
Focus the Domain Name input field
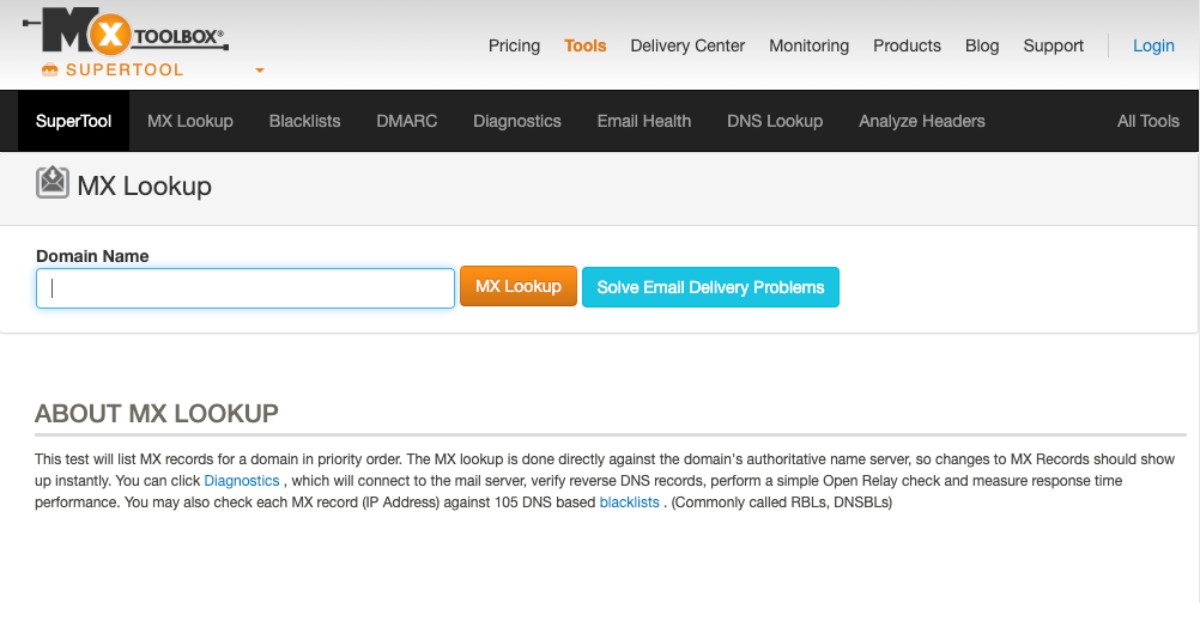click(245, 288)
